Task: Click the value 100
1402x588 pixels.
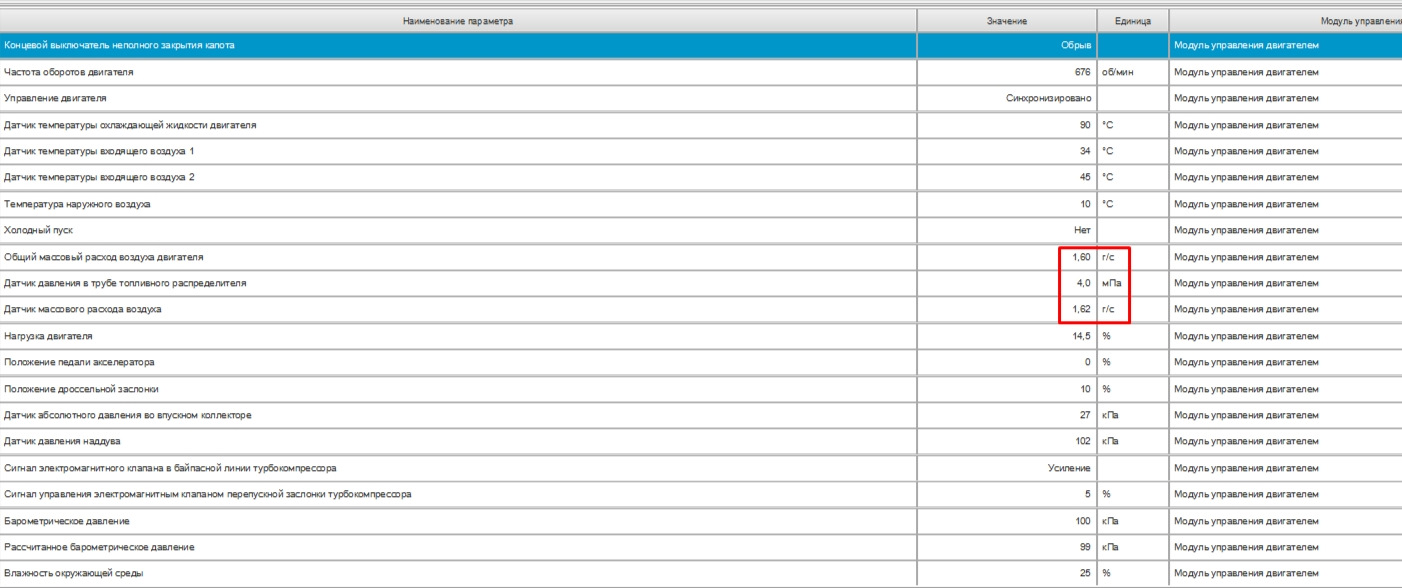Action: [x=1083, y=522]
